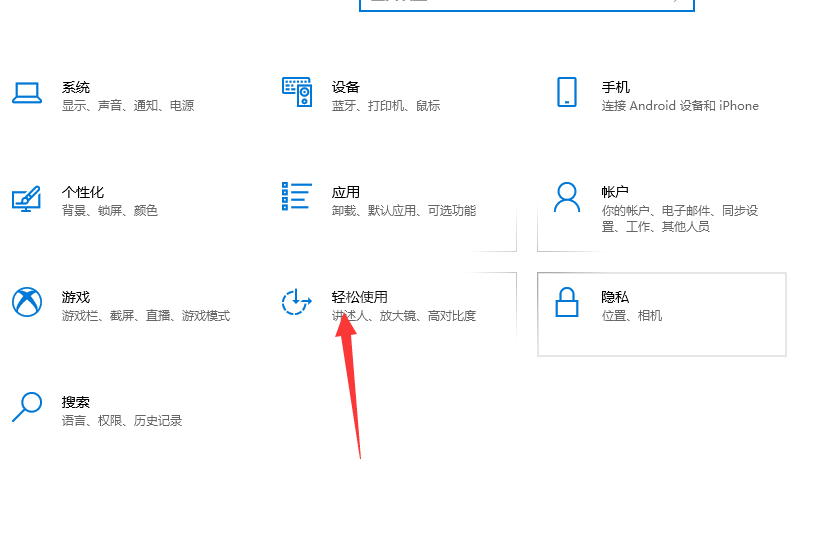The image size is (815, 555).
Task: Go to 设备 settings title
Action: point(346,87)
